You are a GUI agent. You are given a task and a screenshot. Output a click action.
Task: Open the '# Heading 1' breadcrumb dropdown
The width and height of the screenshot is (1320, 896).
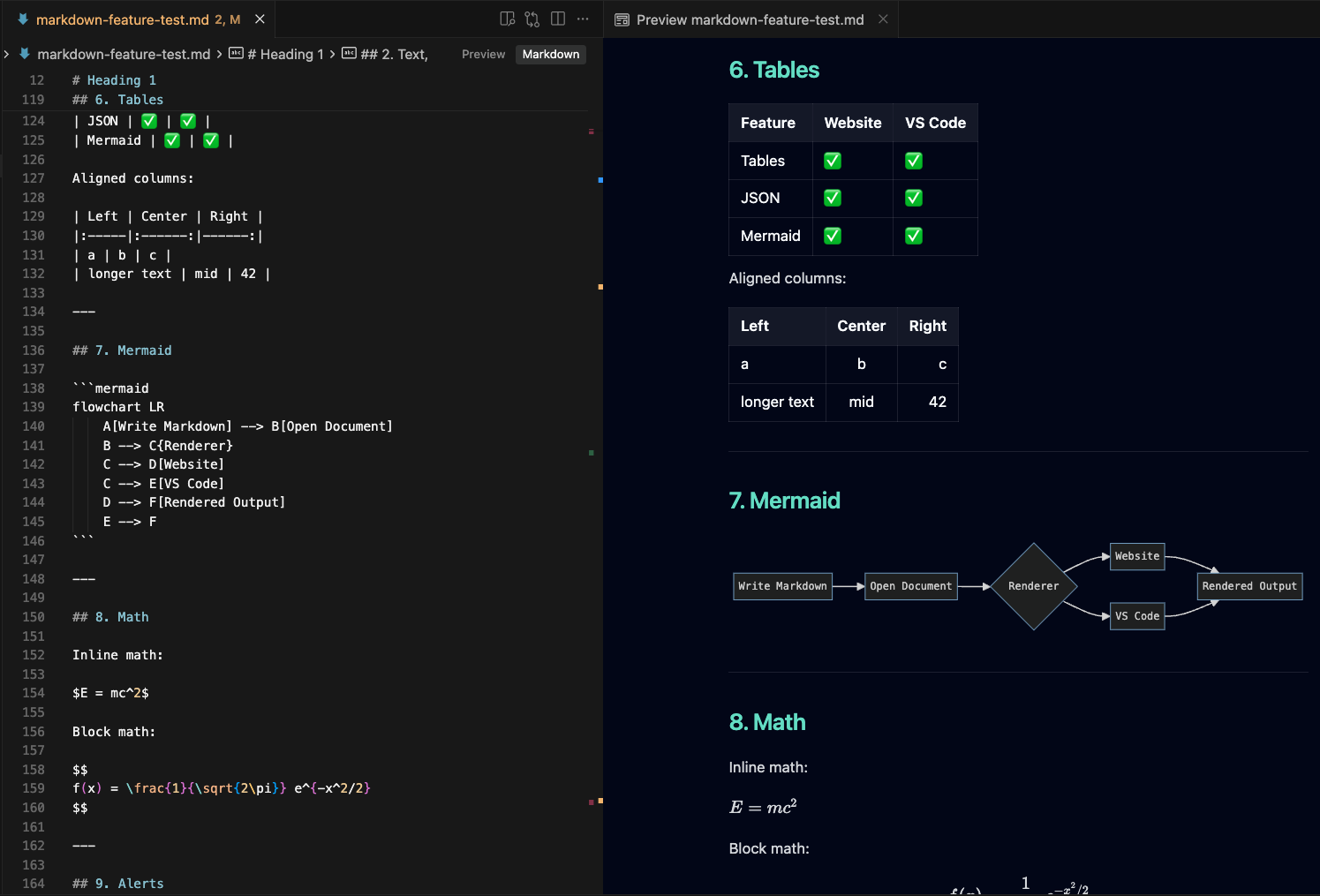[285, 54]
